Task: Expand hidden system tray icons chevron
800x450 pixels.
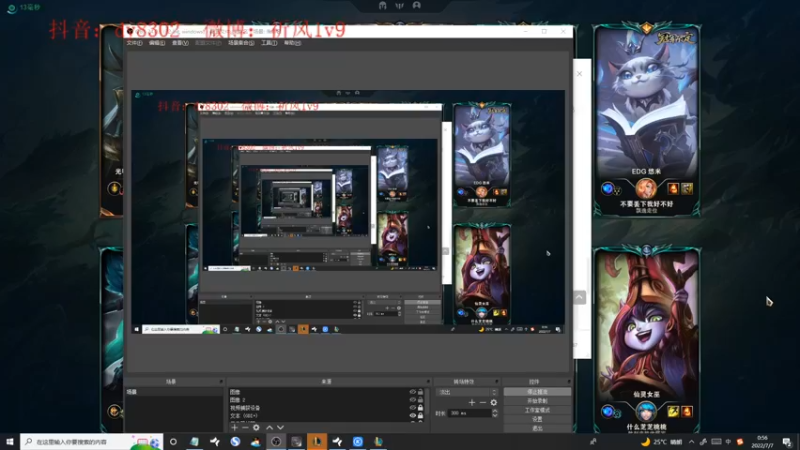Action: pos(691,442)
